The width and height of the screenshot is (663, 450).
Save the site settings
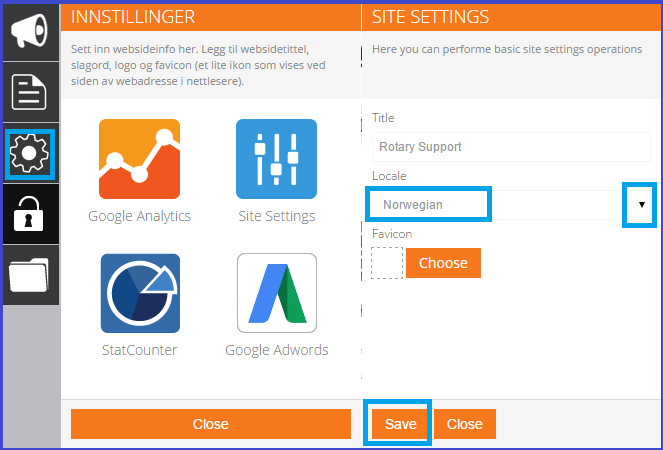[x=400, y=424]
